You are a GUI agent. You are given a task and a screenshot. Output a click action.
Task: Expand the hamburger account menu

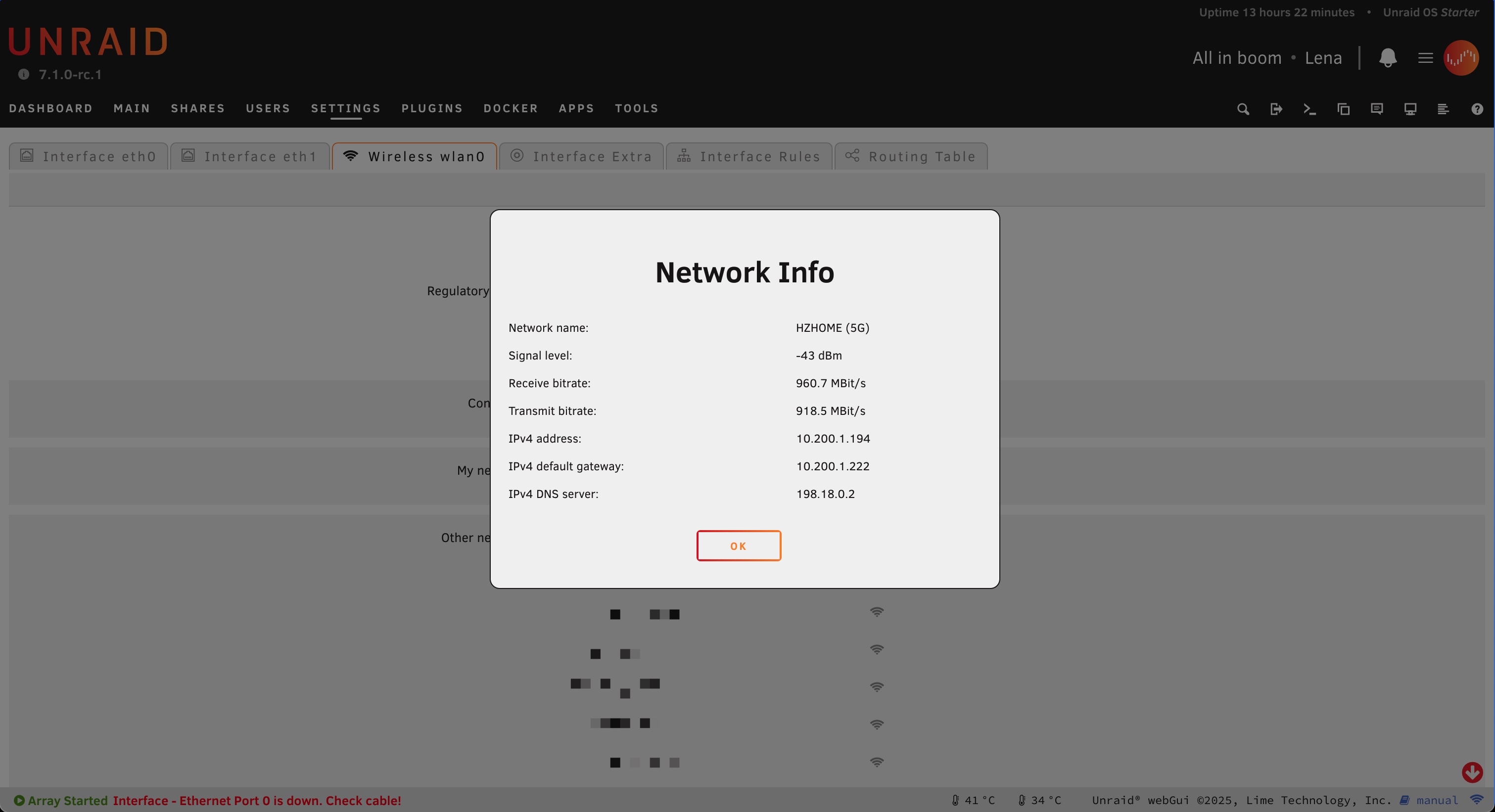[1425, 57]
